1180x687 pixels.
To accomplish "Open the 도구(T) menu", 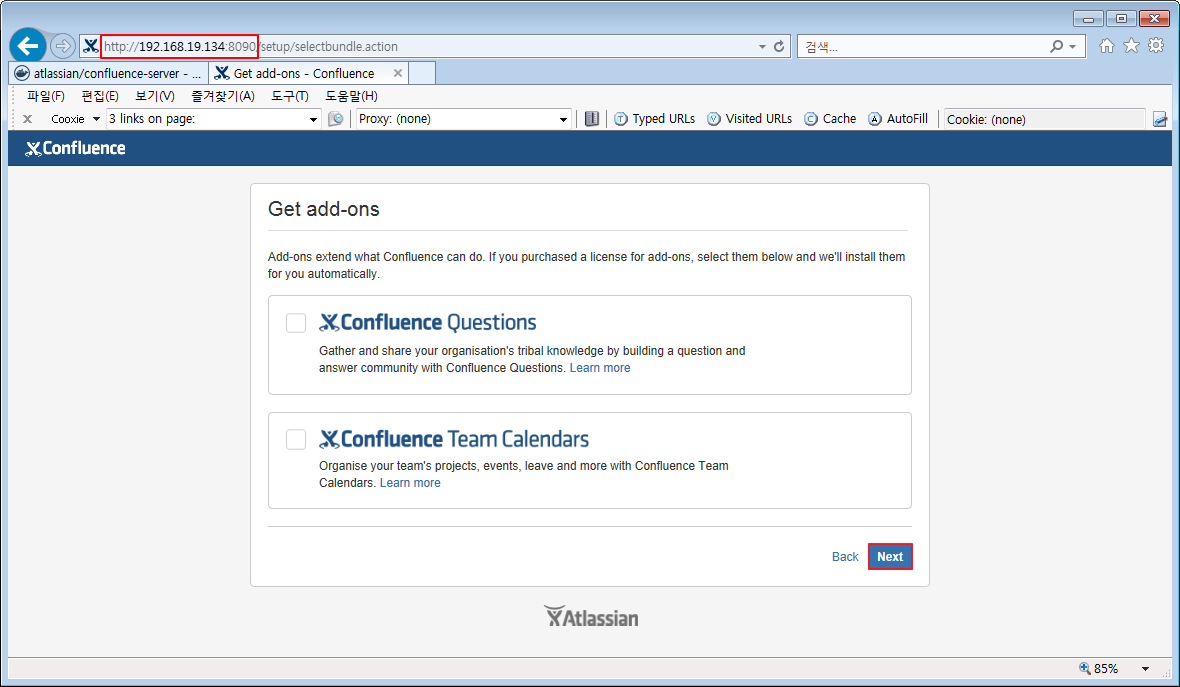I will tap(290, 96).
